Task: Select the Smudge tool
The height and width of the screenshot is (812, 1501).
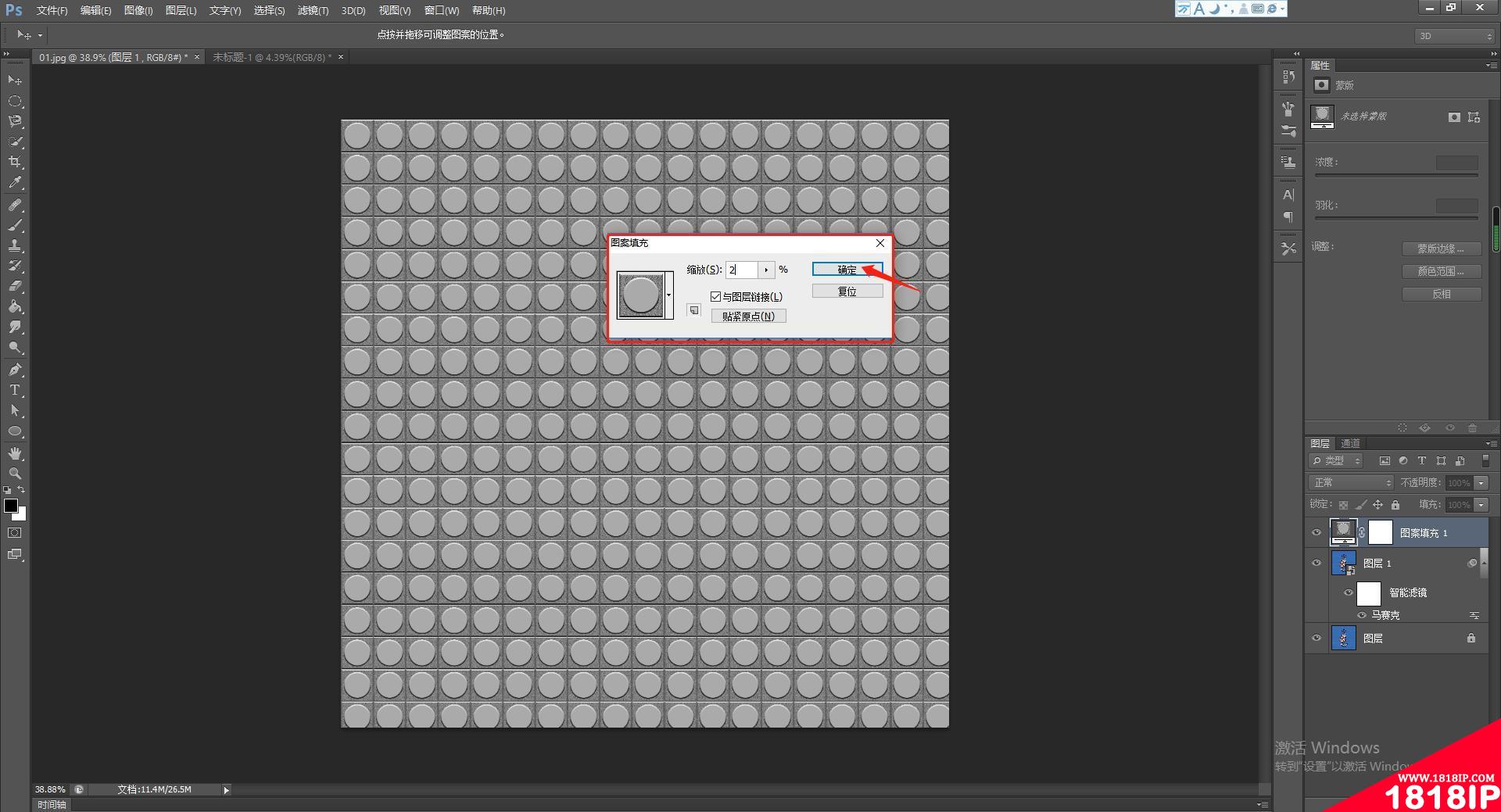Action: coord(15,327)
